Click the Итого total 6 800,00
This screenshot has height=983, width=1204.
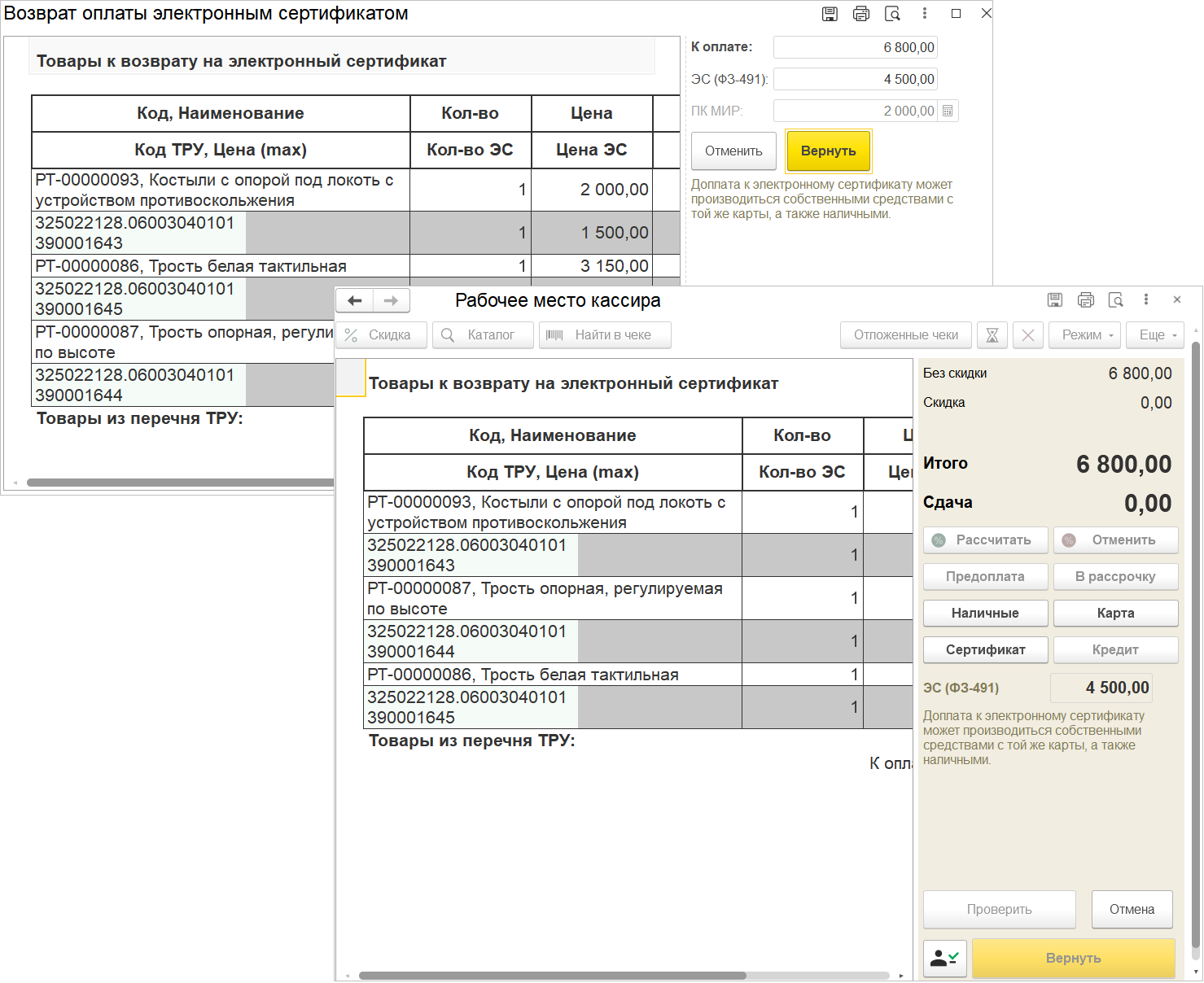(1124, 464)
